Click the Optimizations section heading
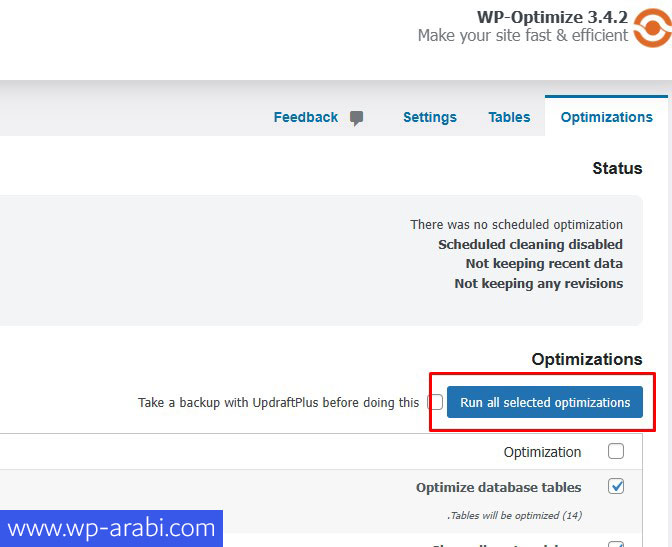 (587, 359)
